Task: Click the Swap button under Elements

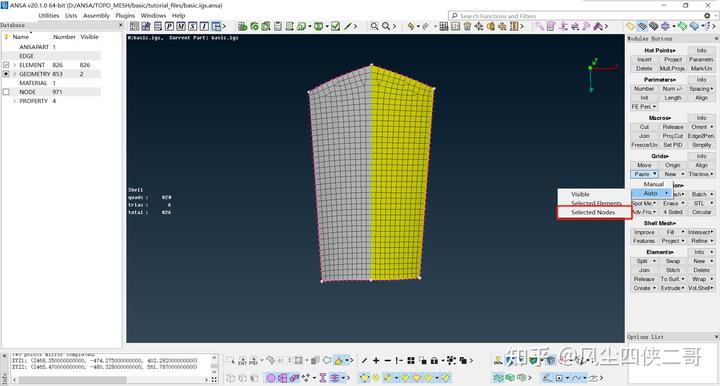Action: pyautogui.click(x=673, y=261)
